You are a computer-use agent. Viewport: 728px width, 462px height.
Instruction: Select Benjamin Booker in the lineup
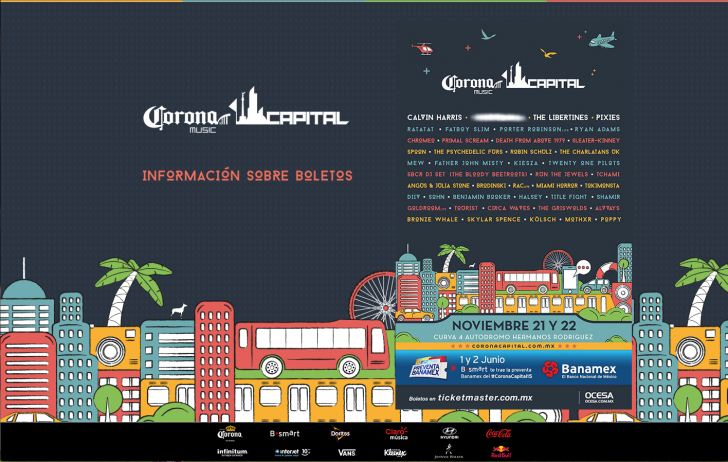(481, 197)
